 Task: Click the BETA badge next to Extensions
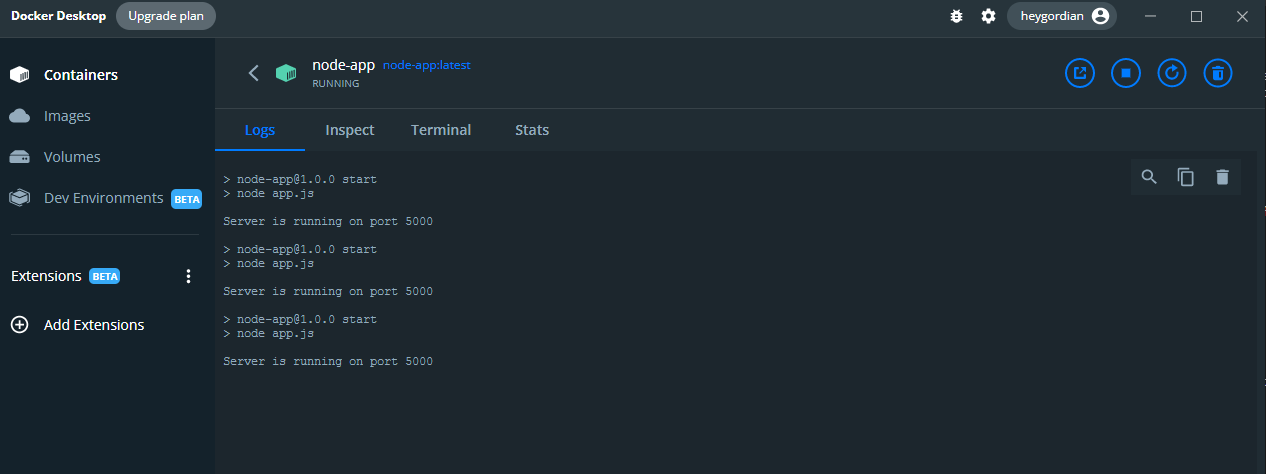[x=105, y=276]
